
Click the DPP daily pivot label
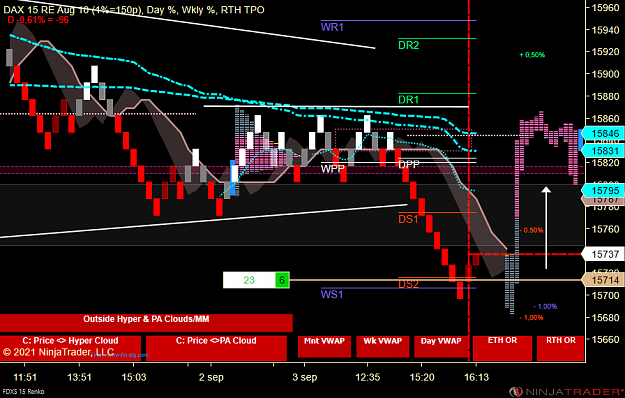coord(409,164)
